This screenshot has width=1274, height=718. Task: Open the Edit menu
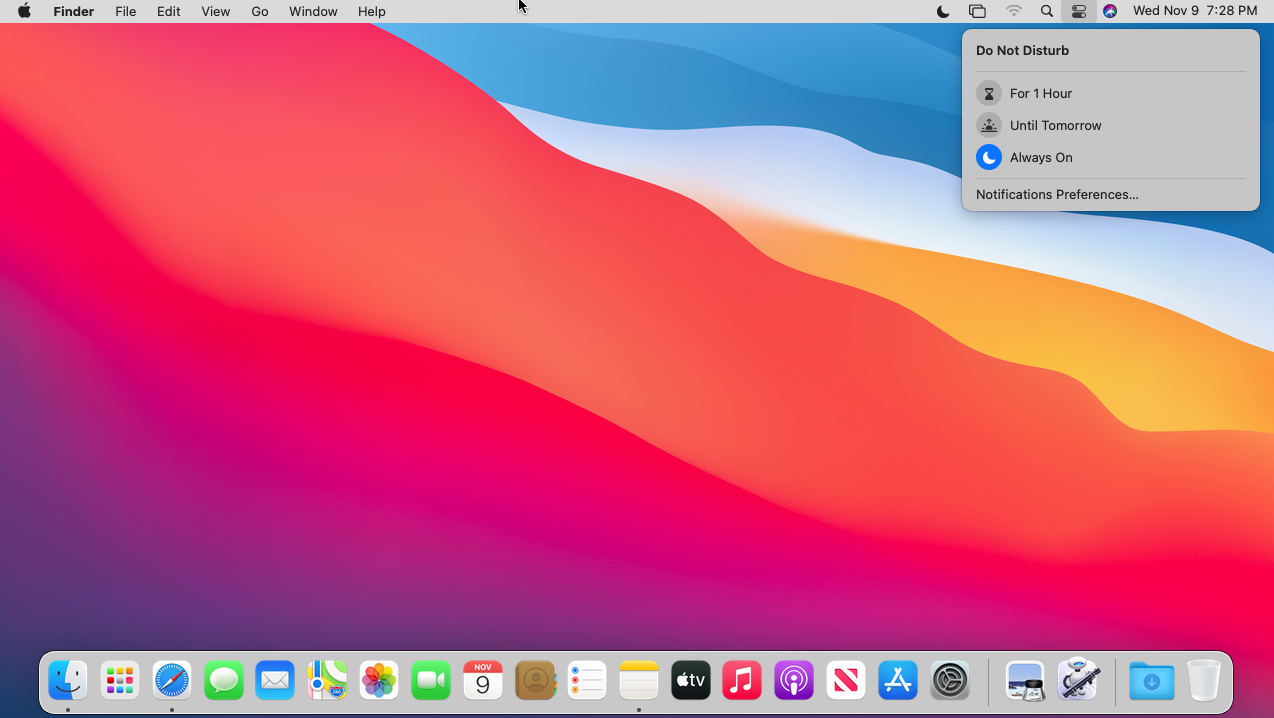click(x=168, y=11)
